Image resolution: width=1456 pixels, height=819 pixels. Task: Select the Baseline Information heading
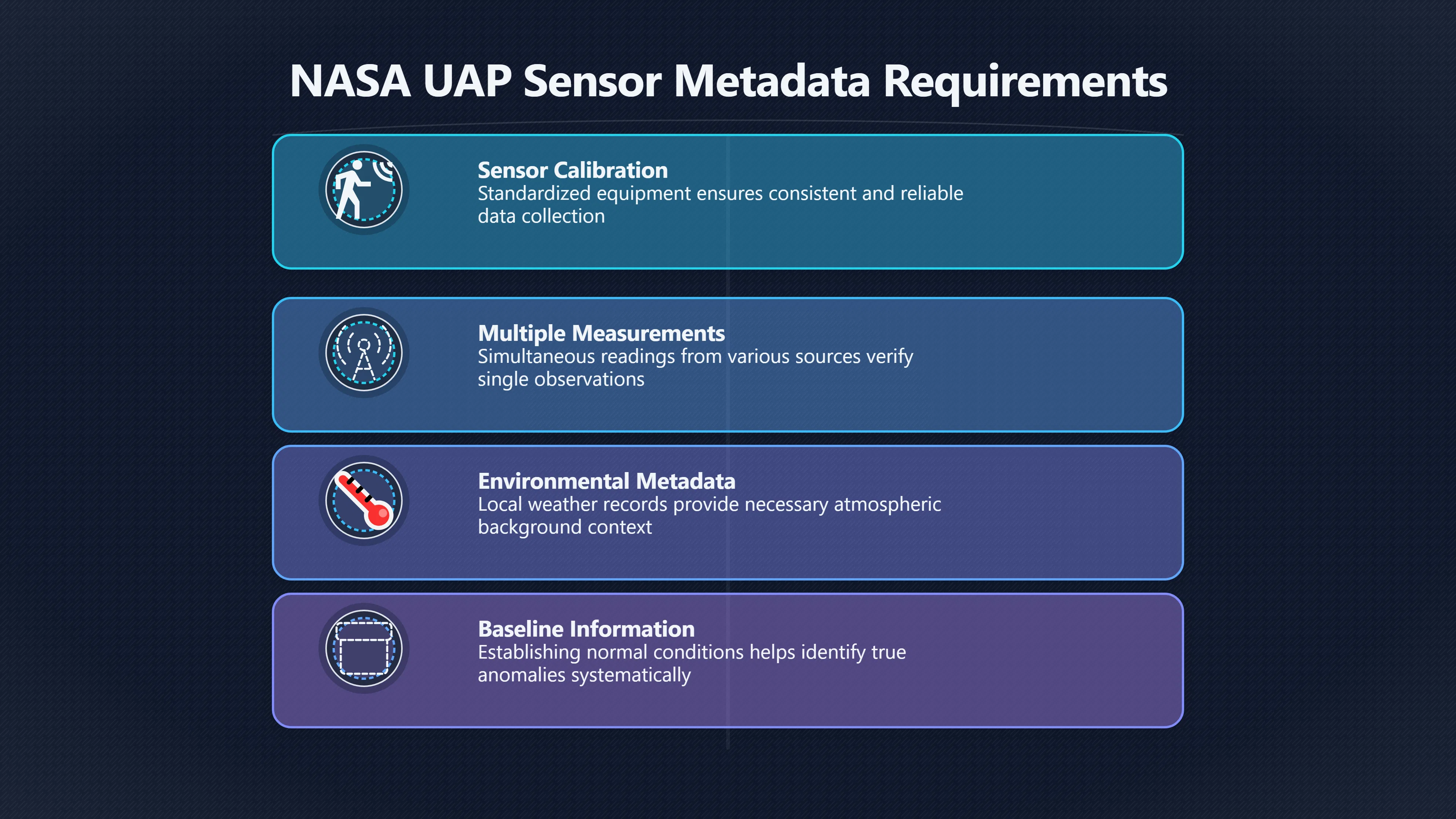[586, 629]
